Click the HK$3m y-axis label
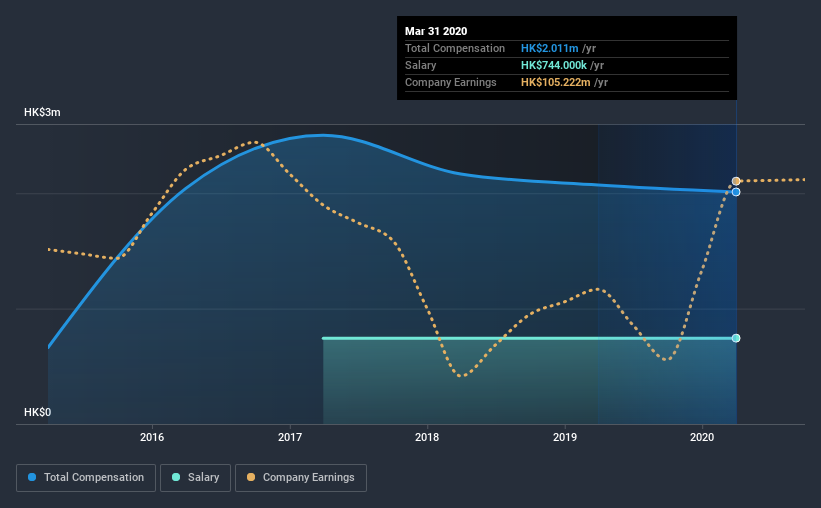This screenshot has width=821, height=508. point(42,113)
